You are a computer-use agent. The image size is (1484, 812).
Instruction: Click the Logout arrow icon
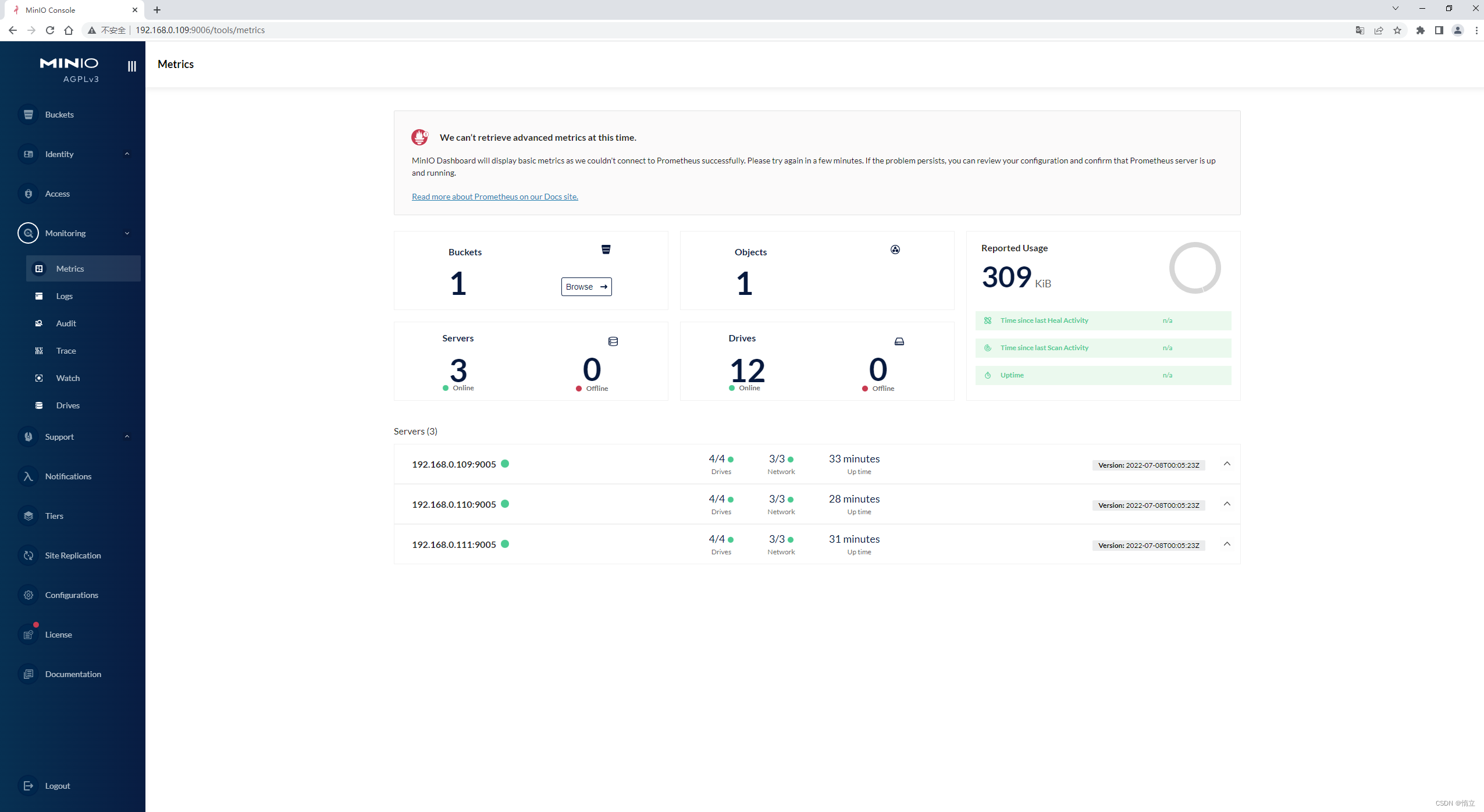click(x=28, y=786)
